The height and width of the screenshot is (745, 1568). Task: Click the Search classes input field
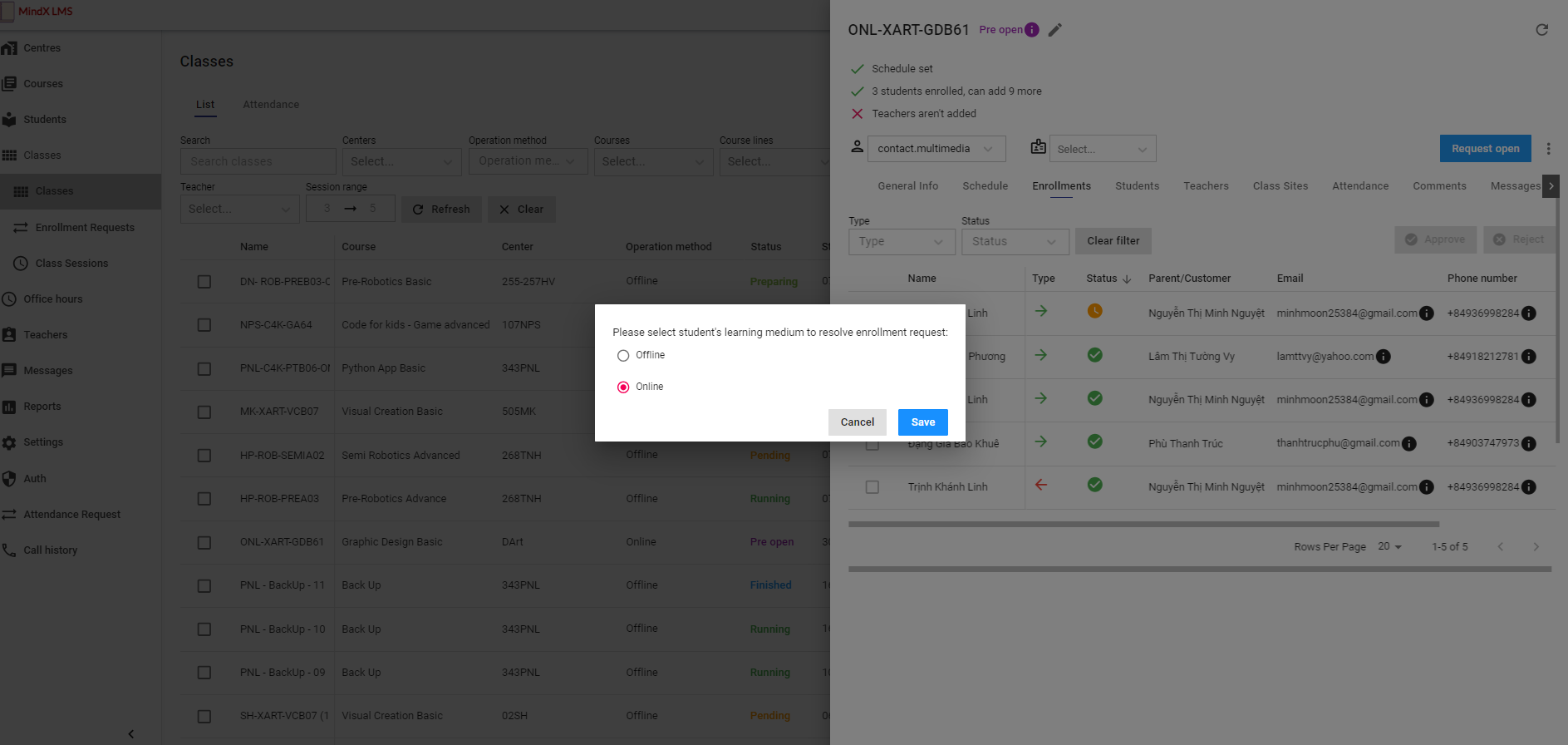click(x=258, y=161)
